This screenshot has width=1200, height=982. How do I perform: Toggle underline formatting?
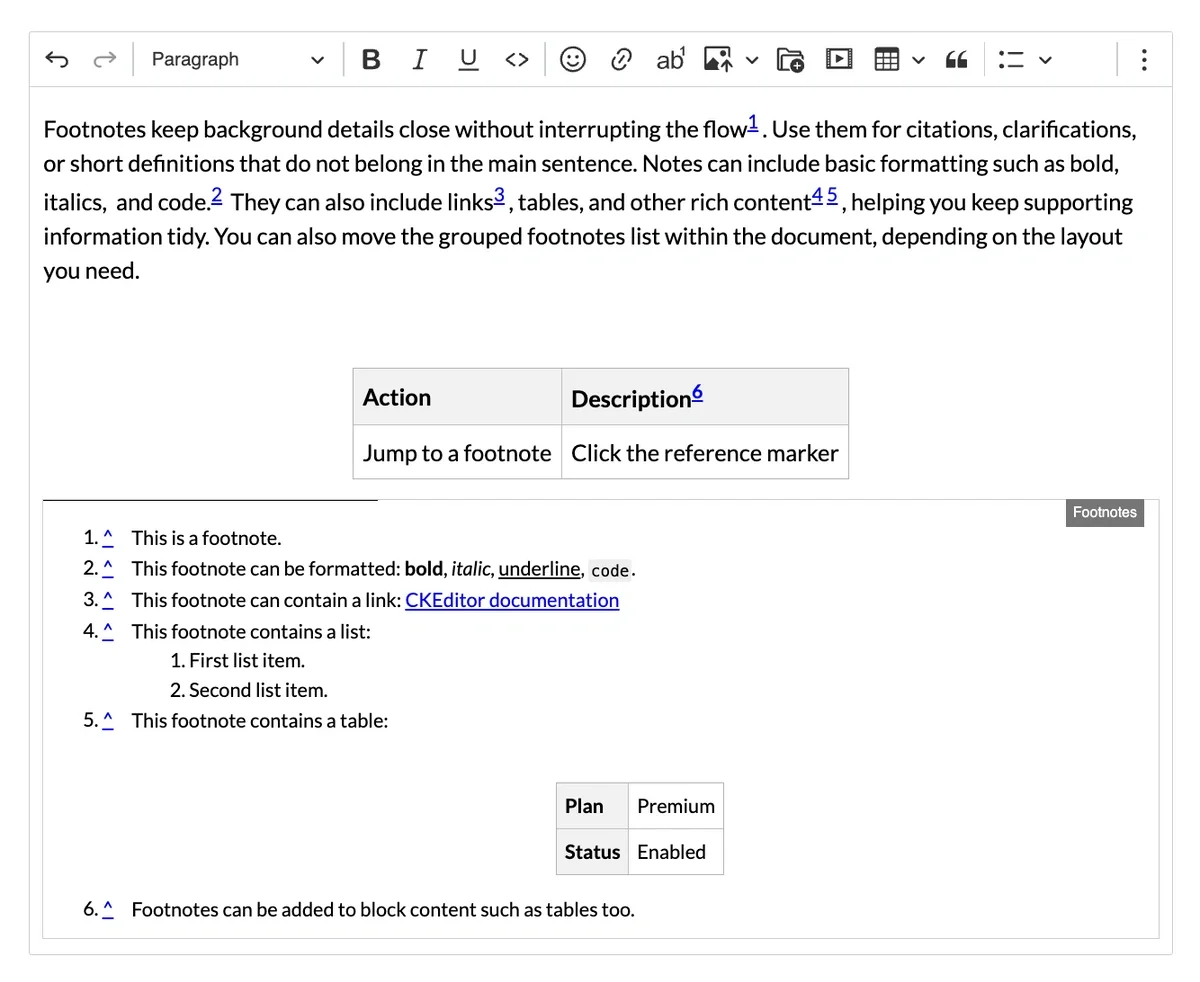(x=467, y=60)
